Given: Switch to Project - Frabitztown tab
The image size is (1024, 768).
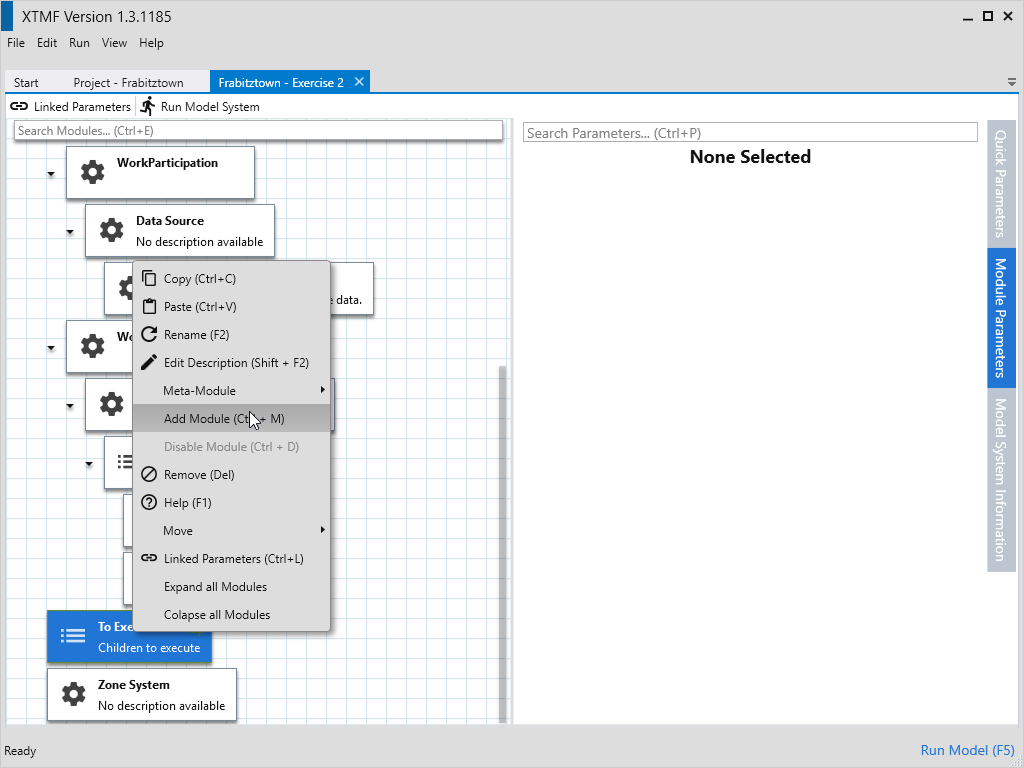Looking at the screenshot, I should (125, 83).
